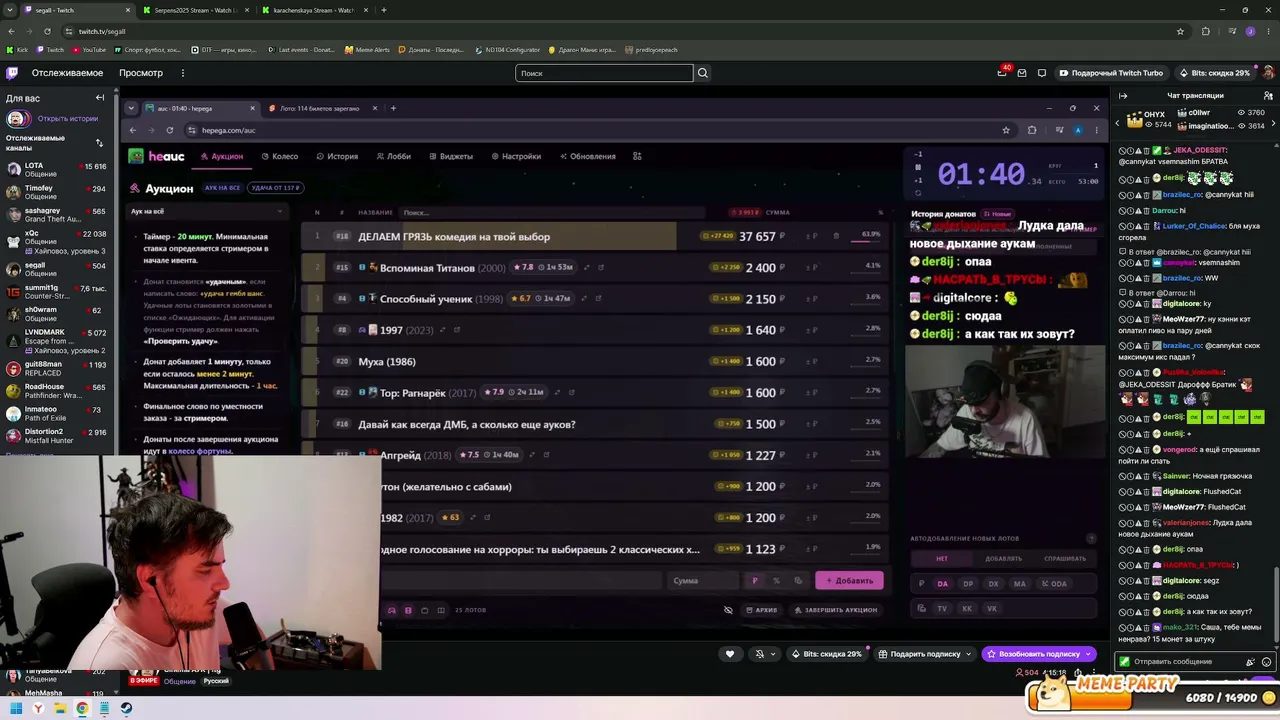Open the 'Виджеты' tab in heauc
Viewport: 1280px width, 720px height.
pos(451,156)
